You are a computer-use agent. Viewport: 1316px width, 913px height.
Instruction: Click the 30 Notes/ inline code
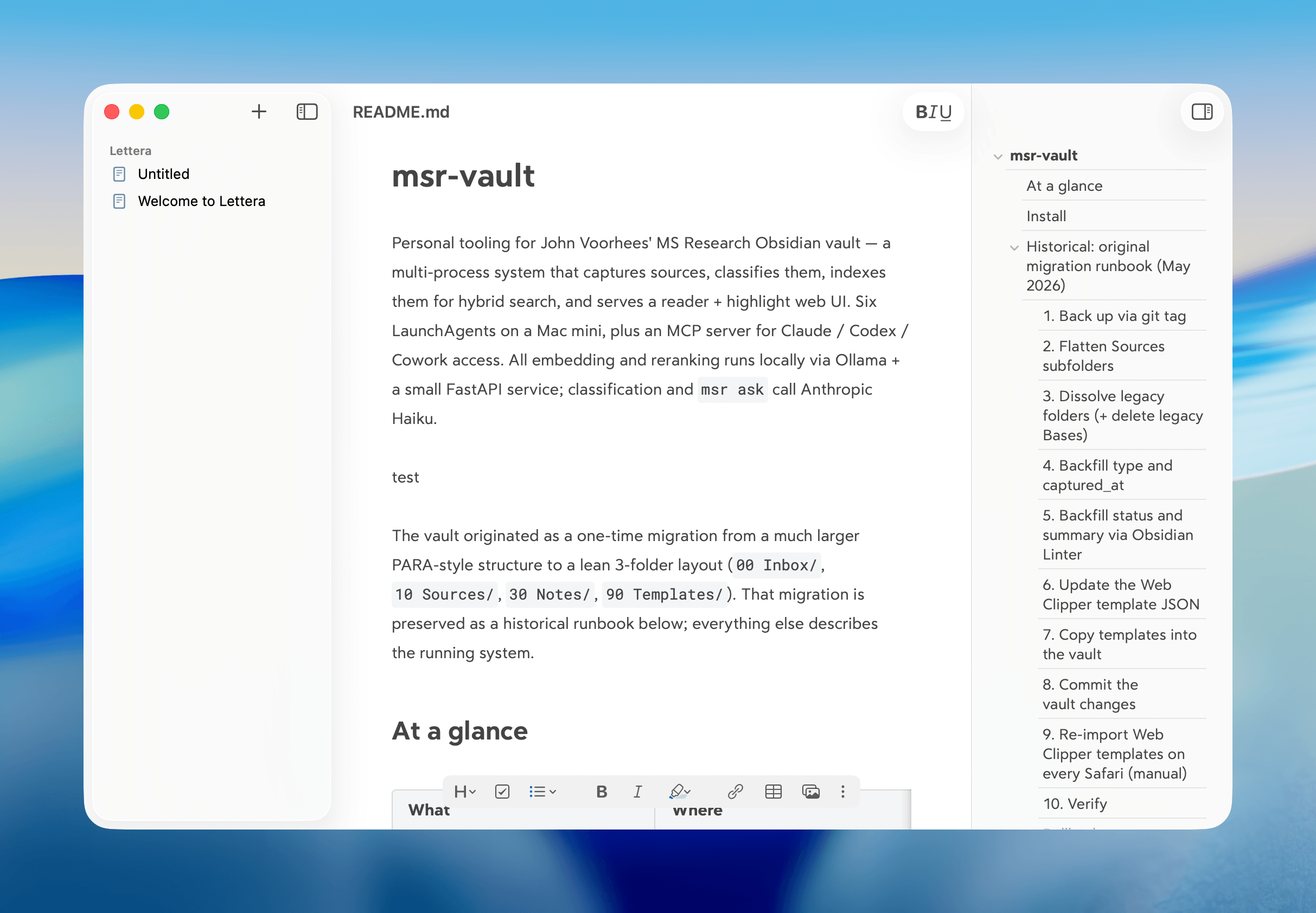(x=549, y=594)
